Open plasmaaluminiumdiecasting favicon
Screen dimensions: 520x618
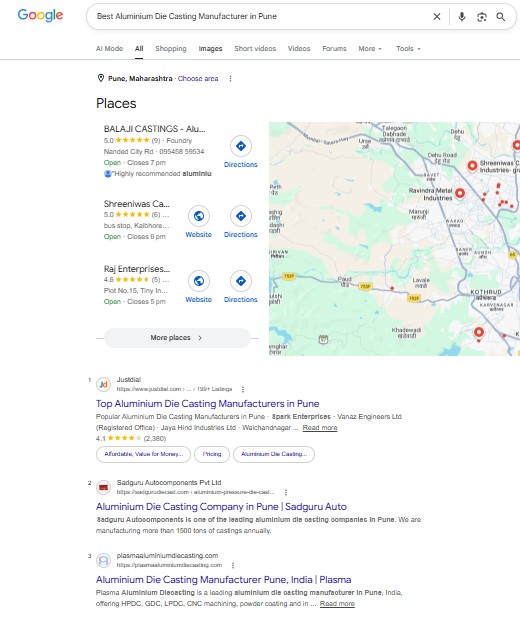[103, 560]
